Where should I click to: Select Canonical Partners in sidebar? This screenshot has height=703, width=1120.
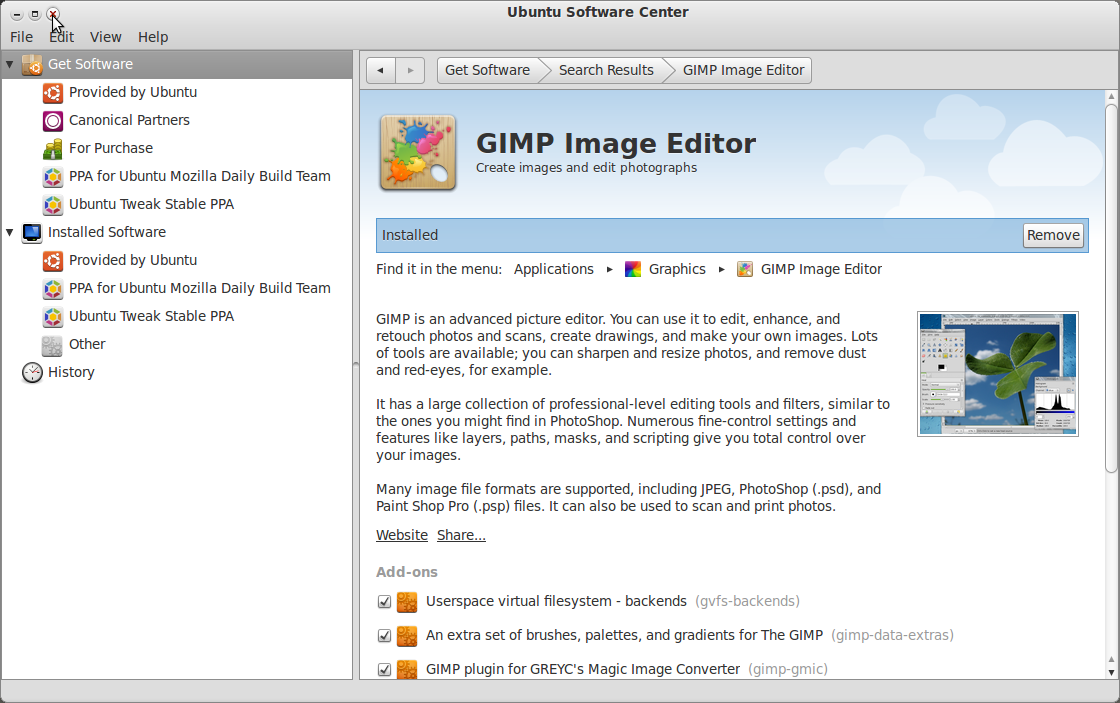pos(129,121)
